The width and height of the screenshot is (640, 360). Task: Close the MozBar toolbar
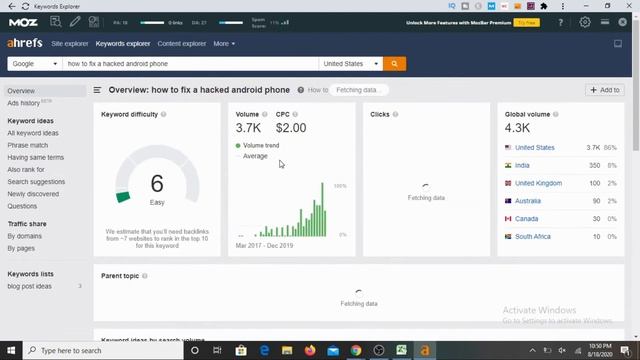click(x=622, y=22)
